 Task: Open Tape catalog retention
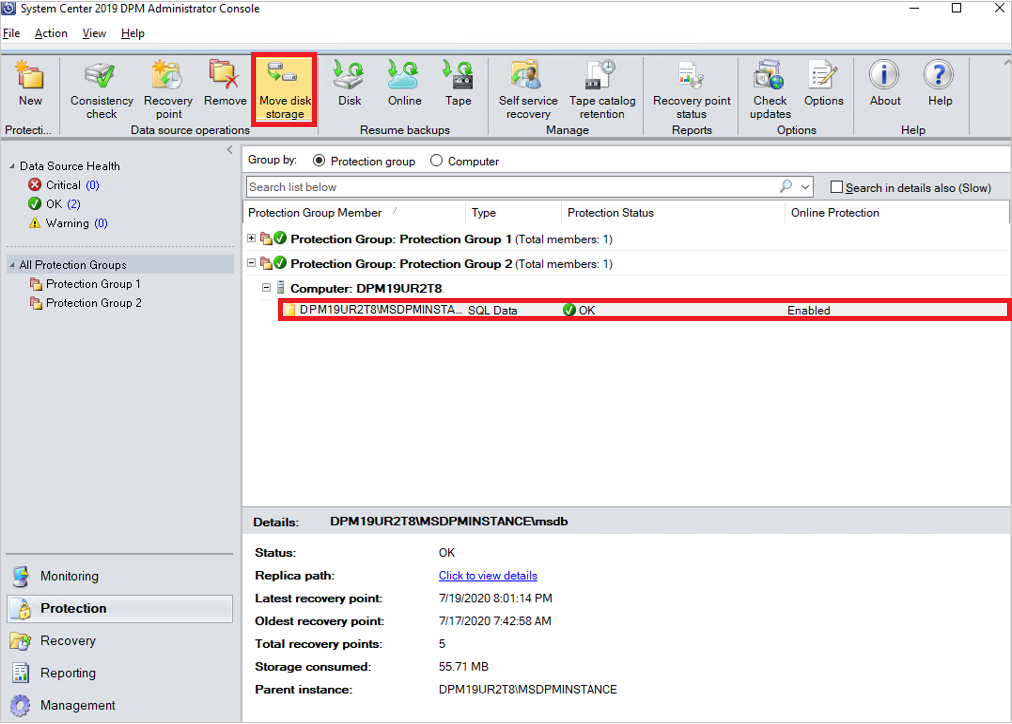(x=602, y=90)
